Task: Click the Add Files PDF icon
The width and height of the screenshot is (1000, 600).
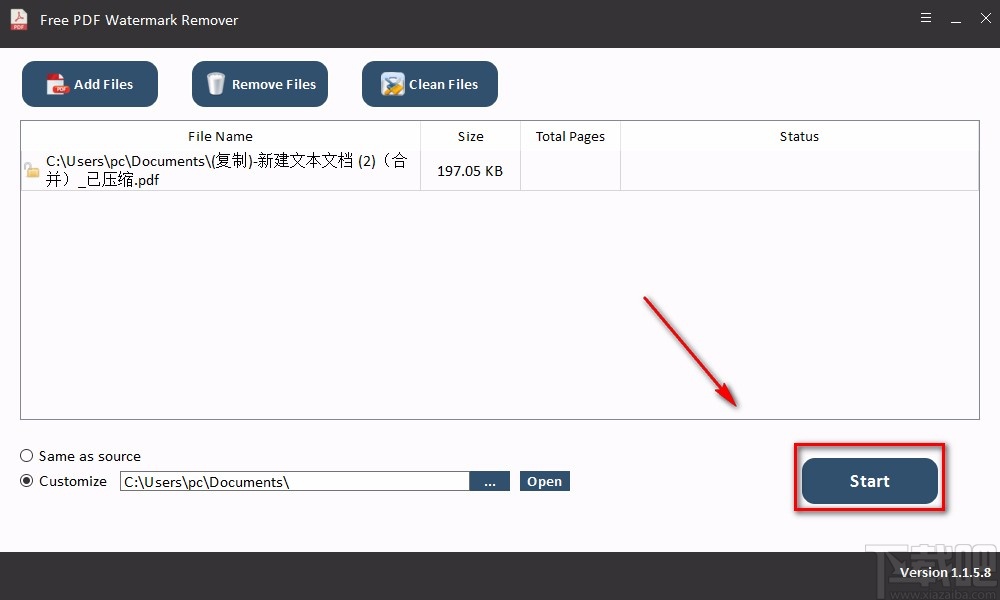Action: pyautogui.click(x=56, y=84)
